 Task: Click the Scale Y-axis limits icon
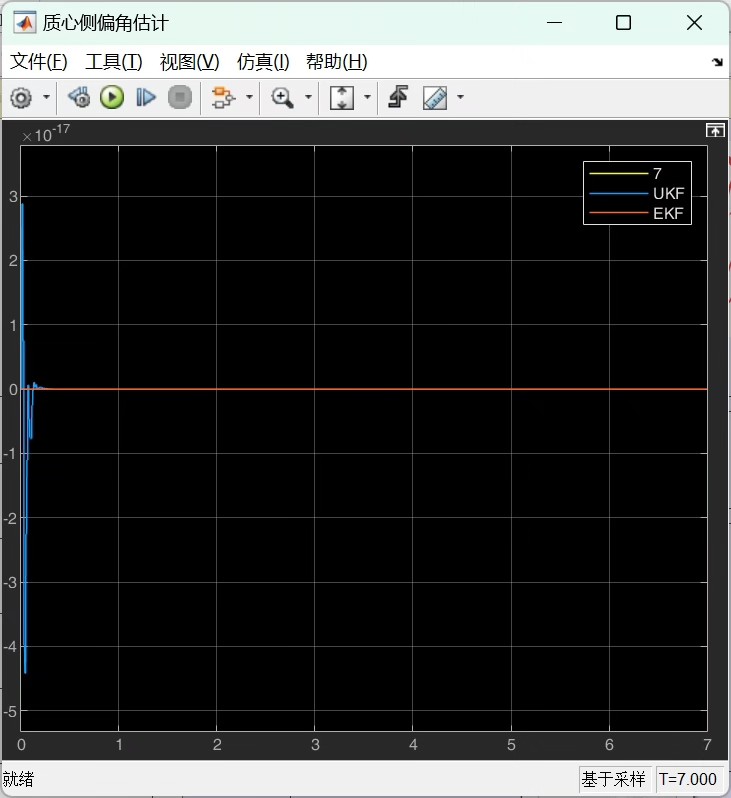point(342,97)
